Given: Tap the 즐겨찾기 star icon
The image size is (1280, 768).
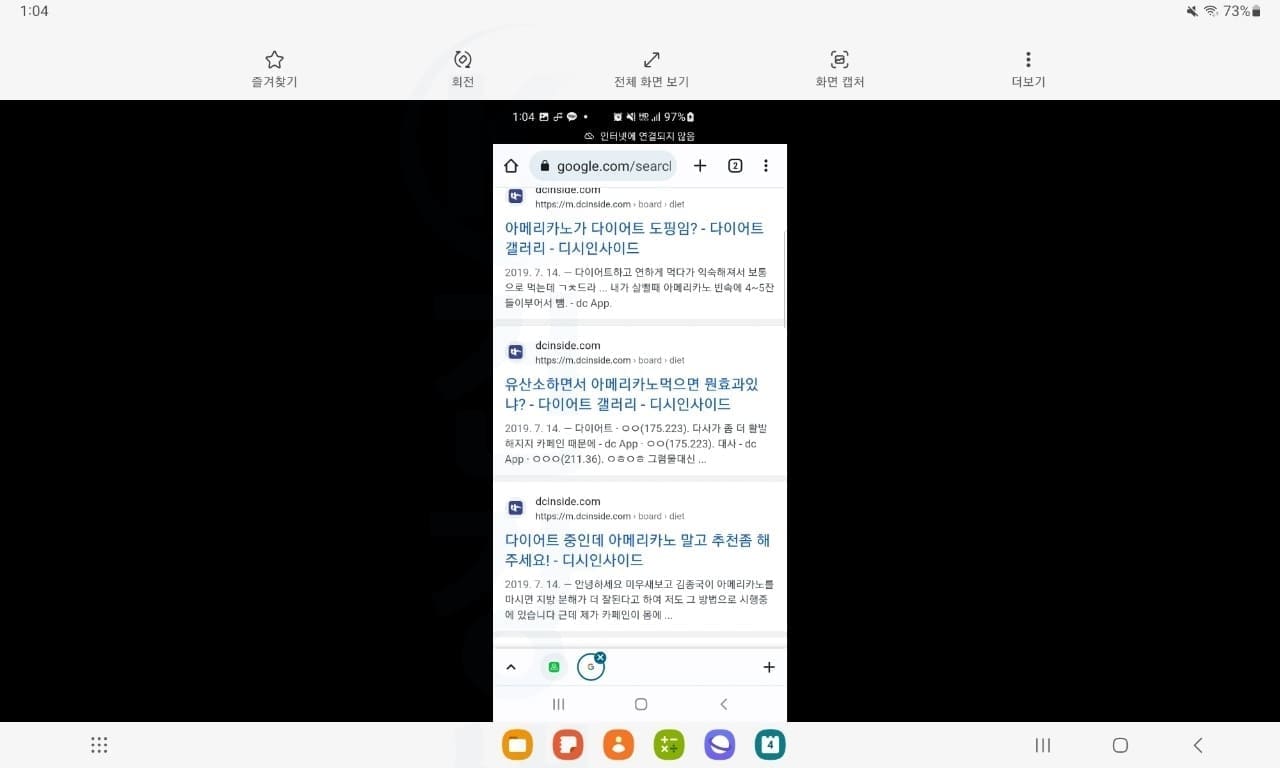Looking at the screenshot, I should click(274, 60).
